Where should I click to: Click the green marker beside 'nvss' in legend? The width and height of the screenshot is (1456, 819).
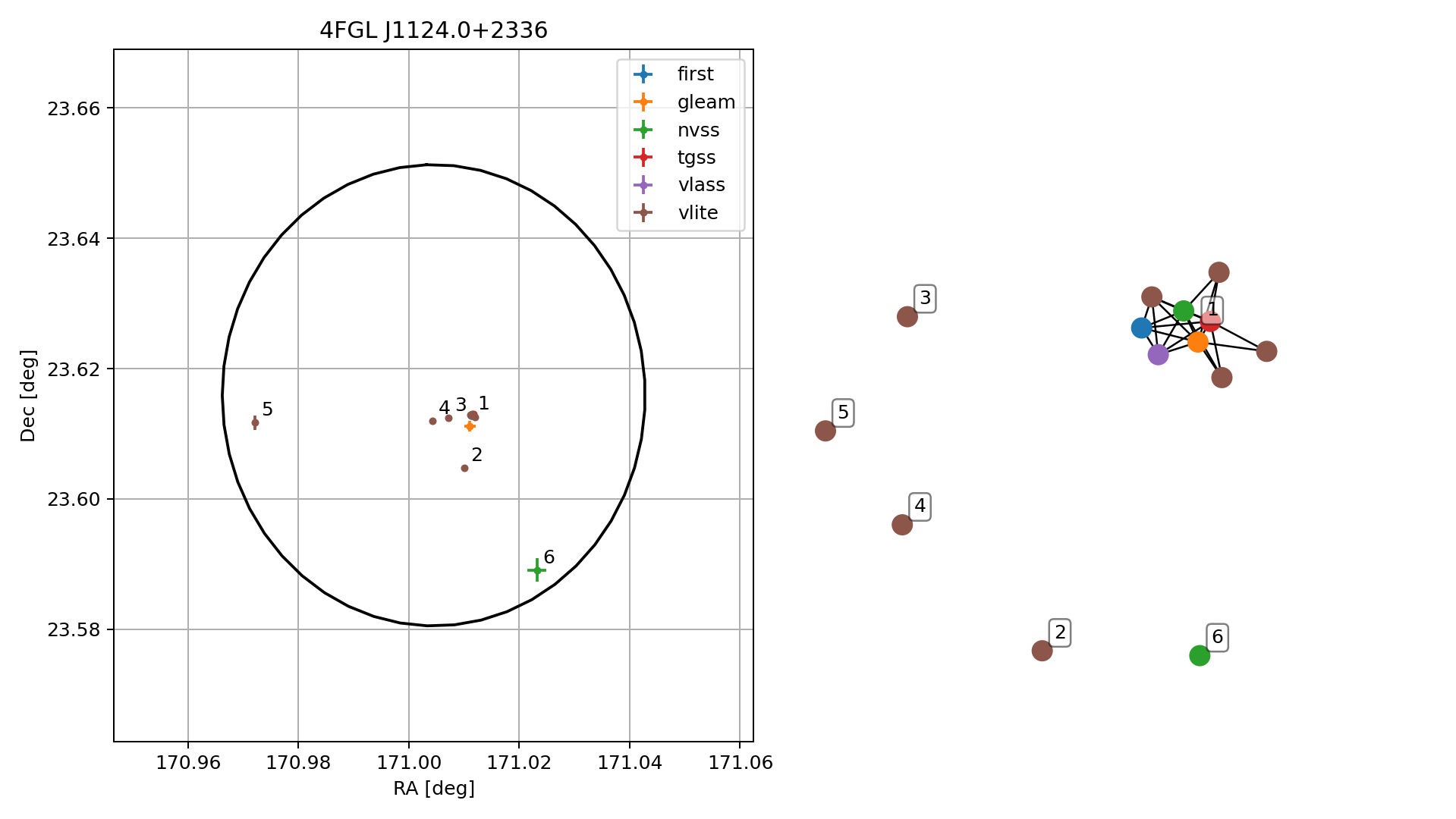(x=643, y=130)
